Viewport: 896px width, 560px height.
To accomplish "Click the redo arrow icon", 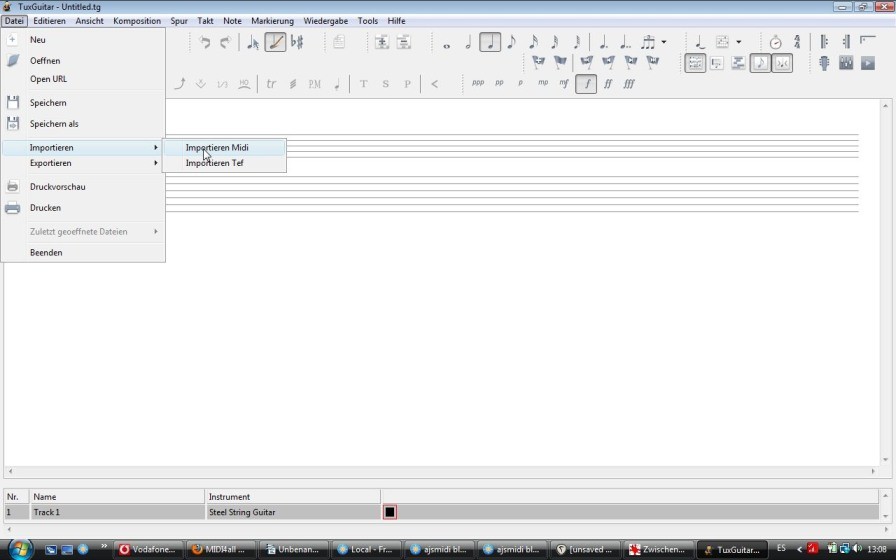I will [x=225, y=42].
